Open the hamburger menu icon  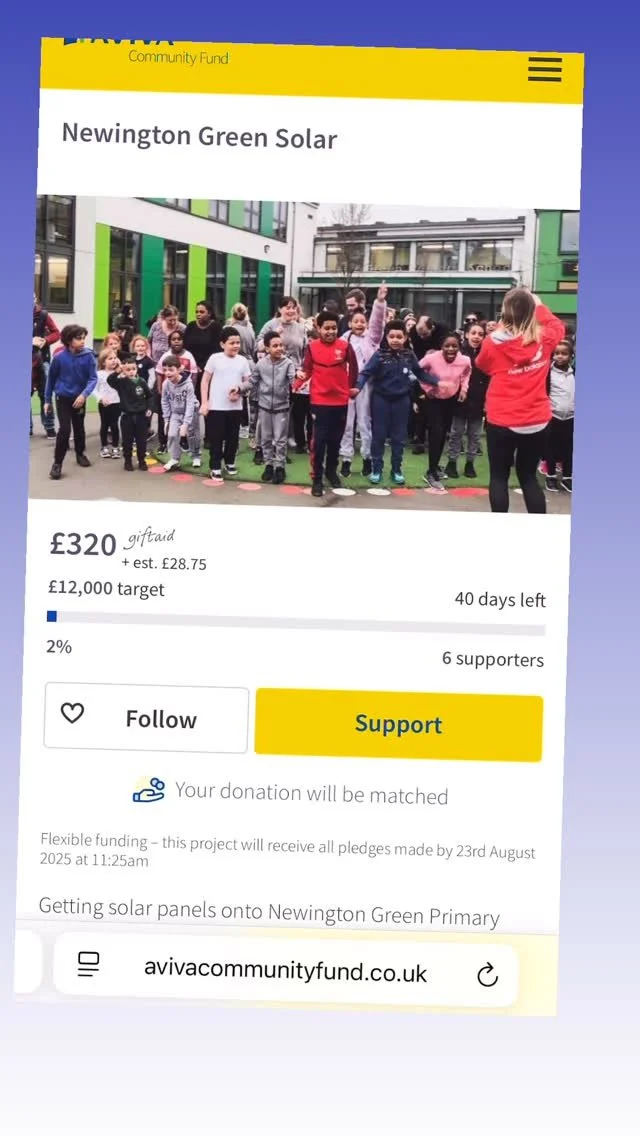(x=544, y=69)
